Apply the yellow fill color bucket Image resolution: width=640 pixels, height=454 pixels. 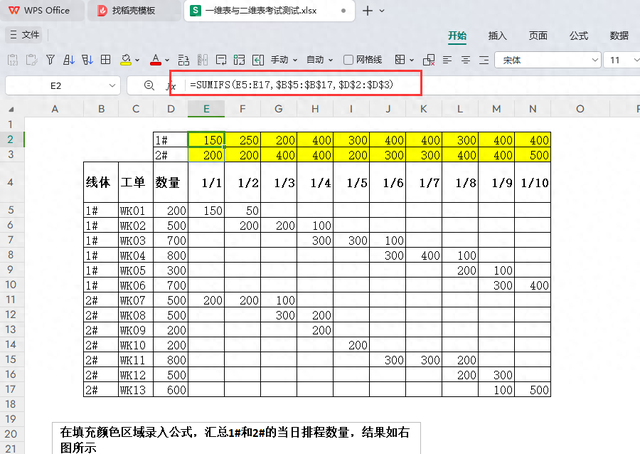point(126,60)
